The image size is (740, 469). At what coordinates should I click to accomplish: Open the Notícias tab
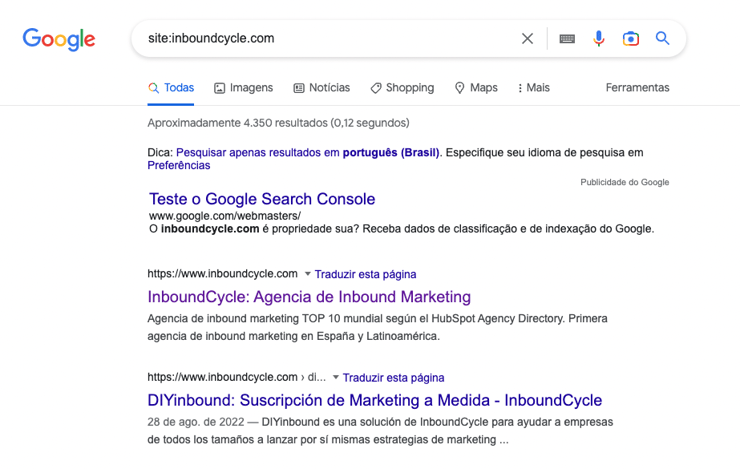[322, 88]
